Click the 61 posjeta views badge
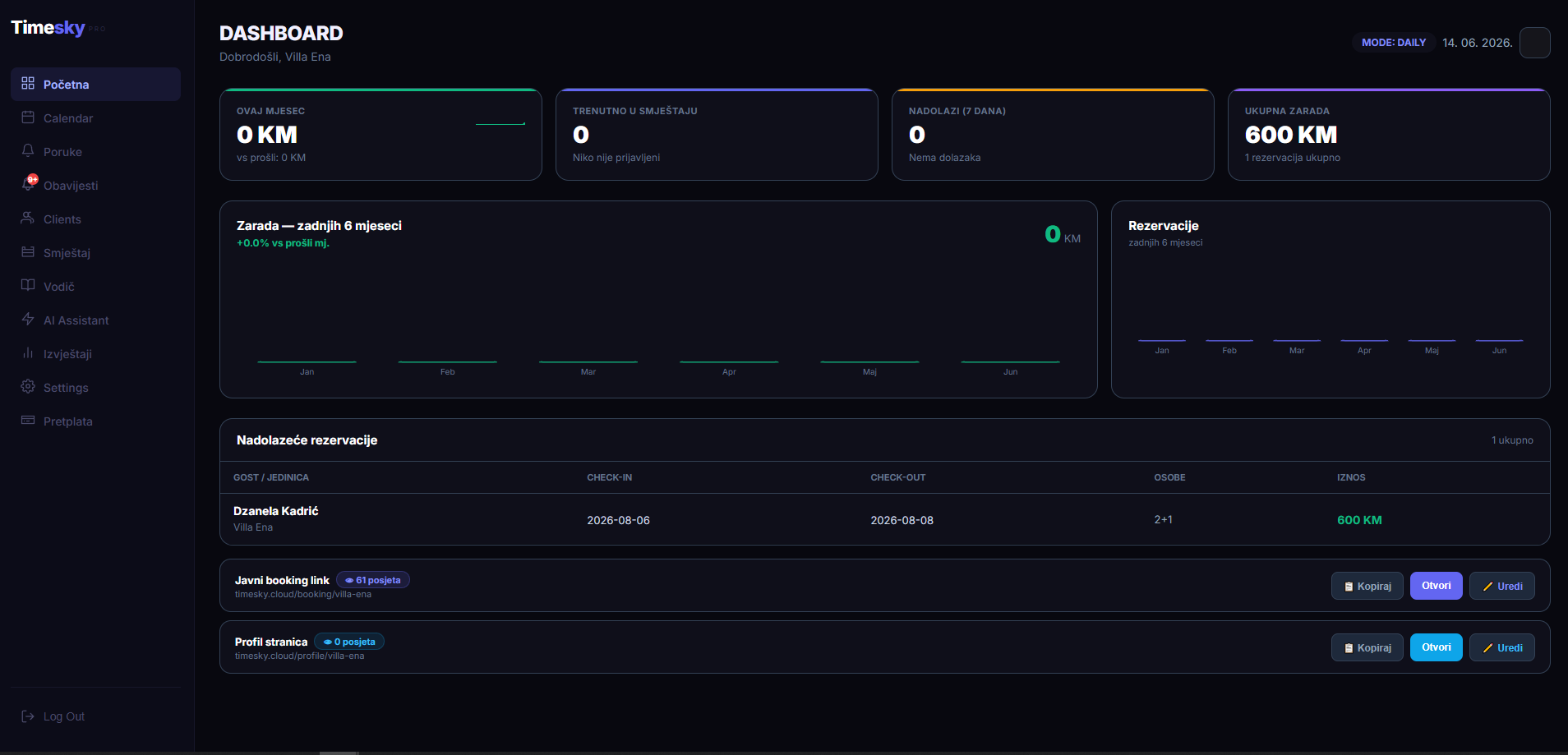The height and width of the screenshot is (755, 1568). 373,580
